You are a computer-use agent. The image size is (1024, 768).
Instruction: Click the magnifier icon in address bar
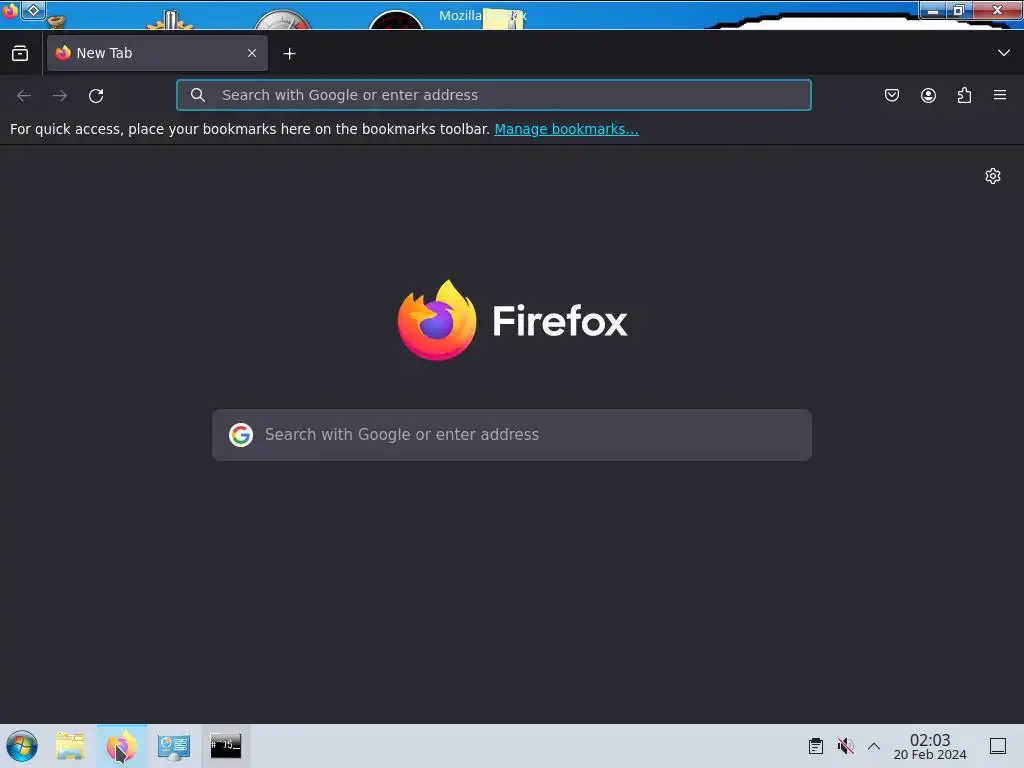point(198,95)
